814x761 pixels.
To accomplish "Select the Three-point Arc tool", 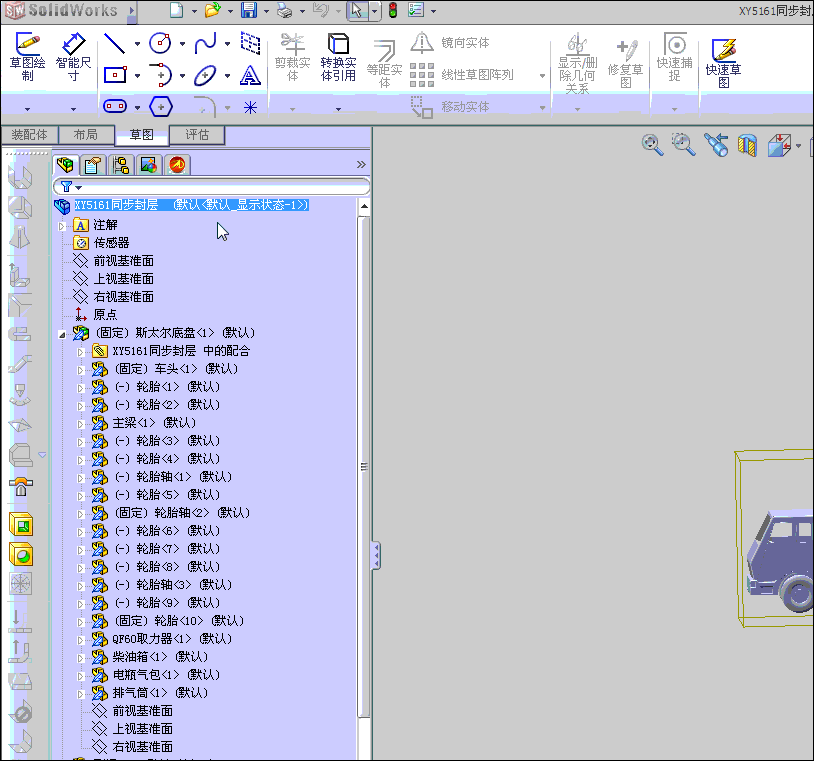I will [x=160, y=75].
